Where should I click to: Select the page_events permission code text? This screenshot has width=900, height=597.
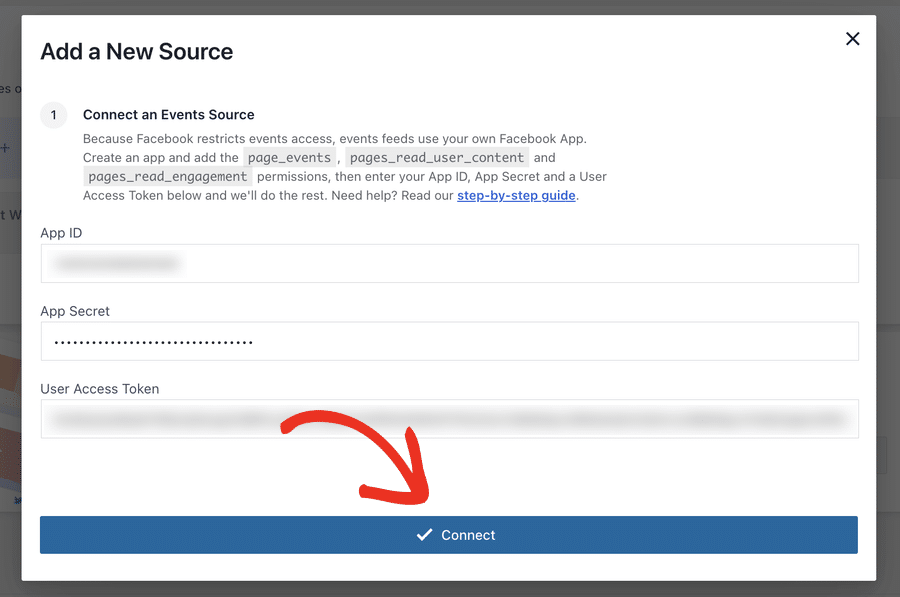click(x=289, y=157)
